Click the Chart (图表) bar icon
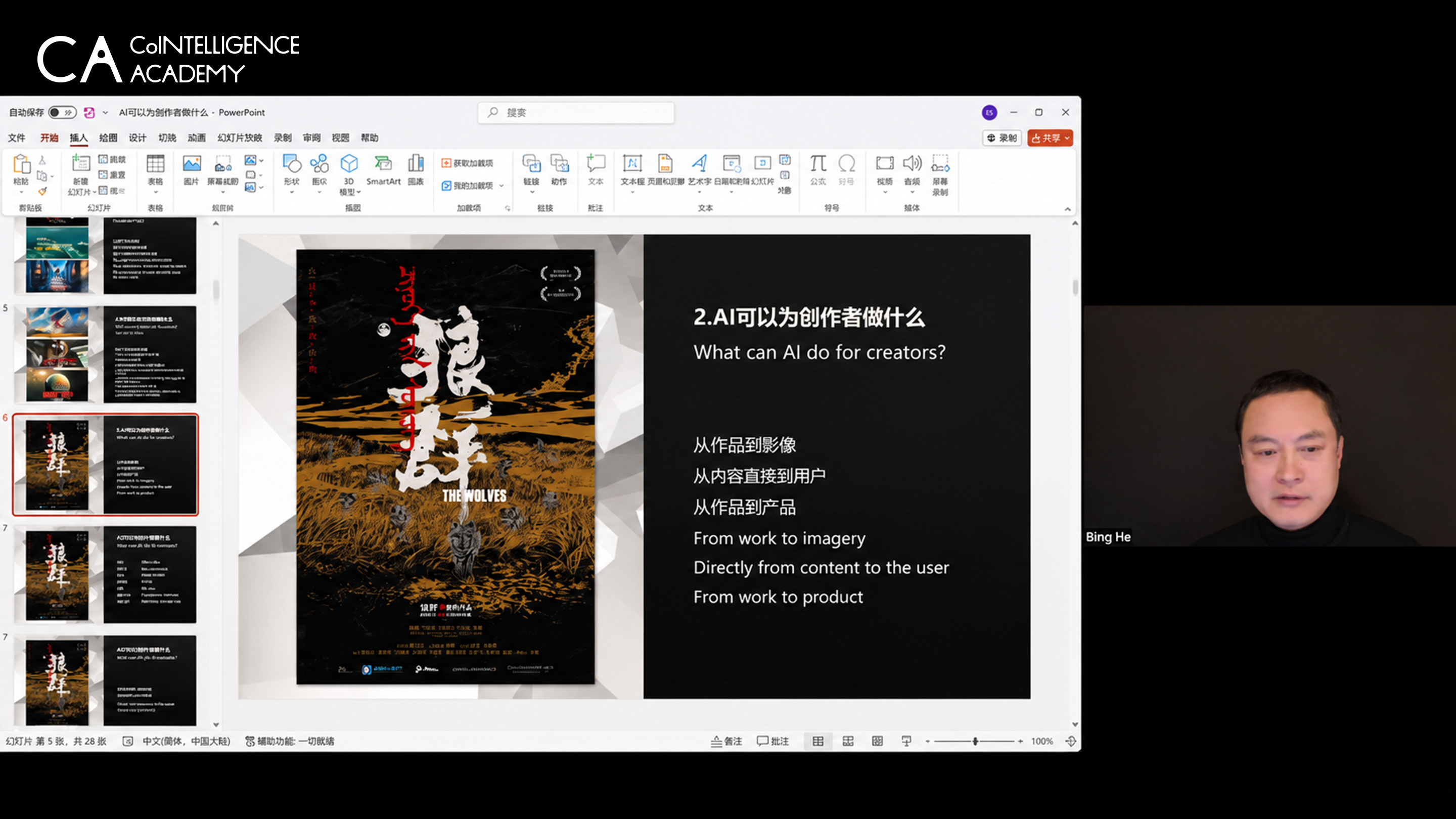The image size is (1456, 819). click(x=416, y=164)
